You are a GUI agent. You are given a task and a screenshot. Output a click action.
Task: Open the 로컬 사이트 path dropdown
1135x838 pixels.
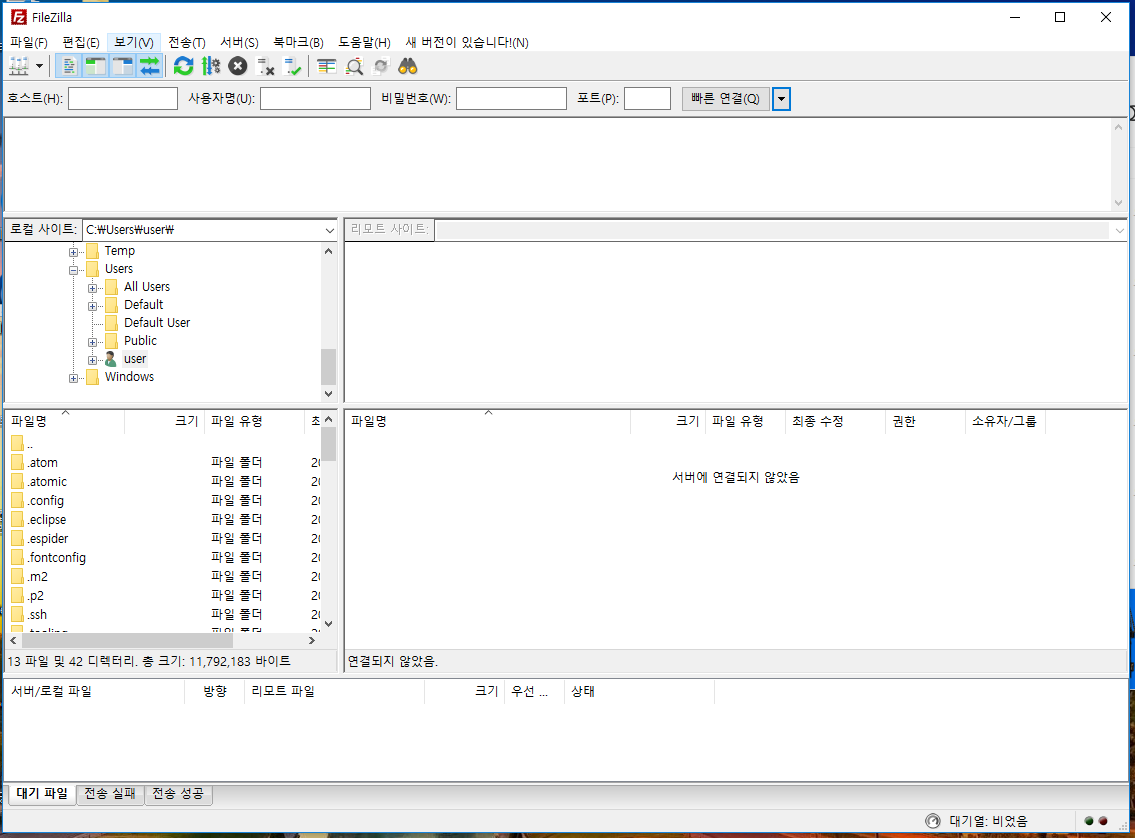tap(329, 230)
